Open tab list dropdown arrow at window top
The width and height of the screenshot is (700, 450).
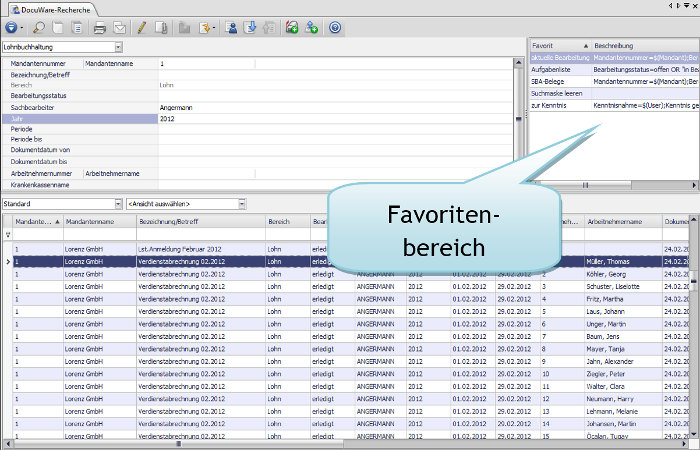(x=687, y=6)
